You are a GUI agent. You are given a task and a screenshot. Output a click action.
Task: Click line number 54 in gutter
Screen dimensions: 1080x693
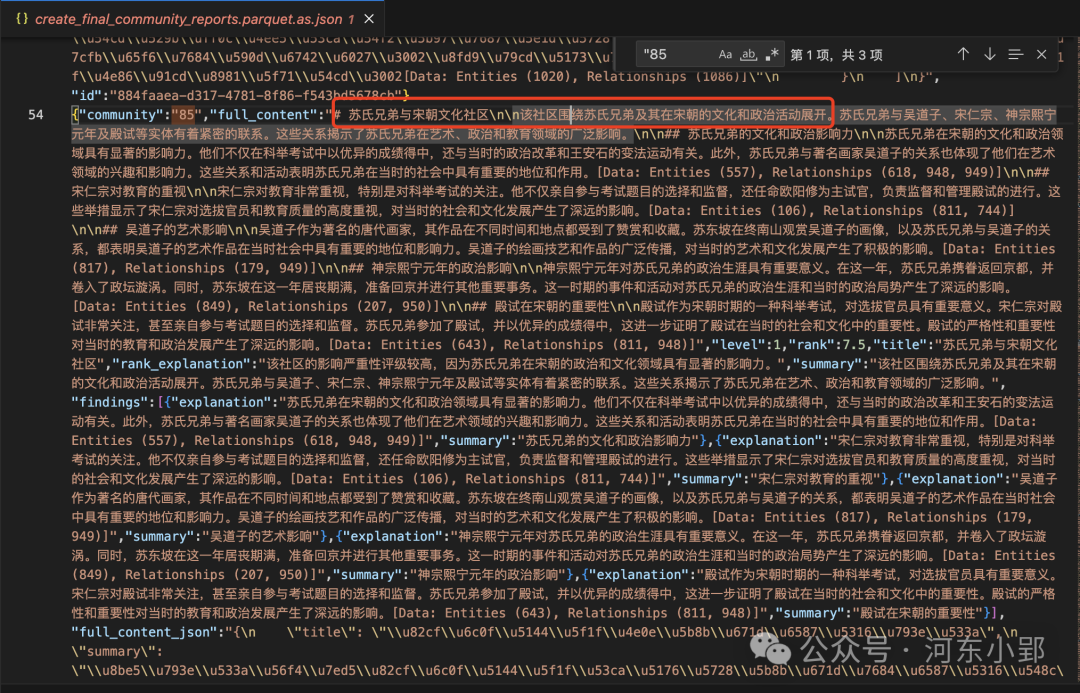[x=36, y=115]
